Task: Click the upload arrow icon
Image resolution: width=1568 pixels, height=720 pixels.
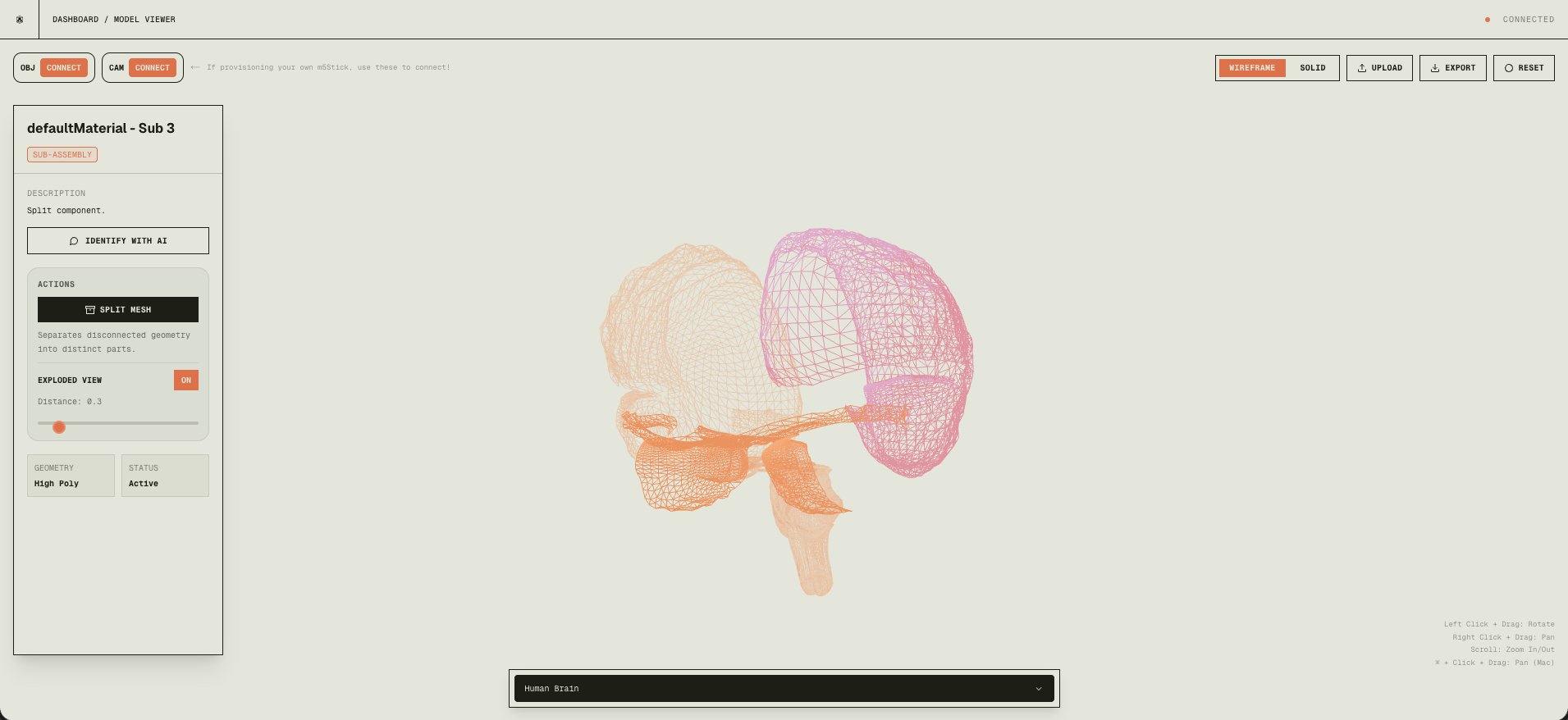Action: 1362,68
